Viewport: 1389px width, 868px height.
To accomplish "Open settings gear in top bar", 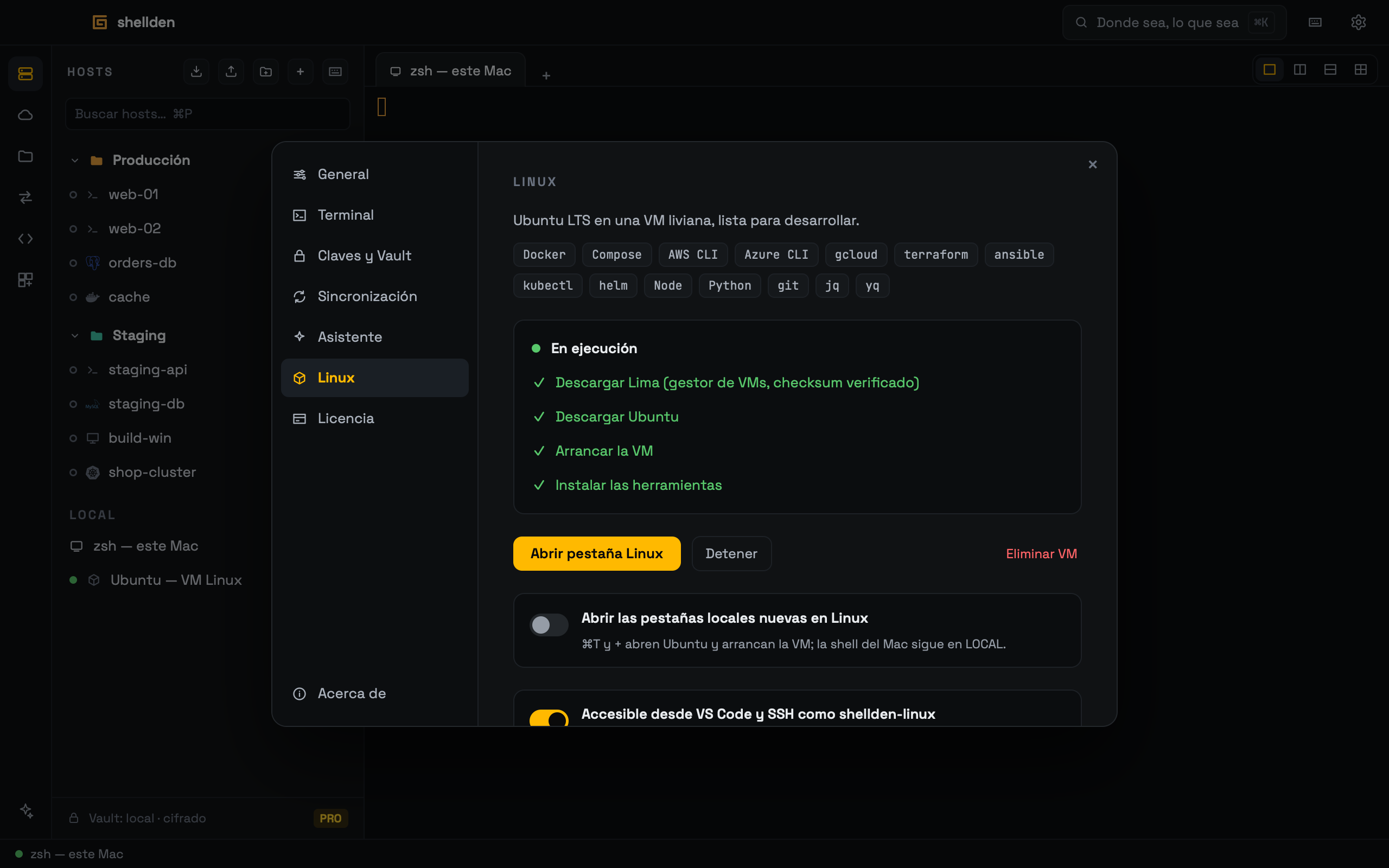I will pyautogui.click(x=1358, y=22).
